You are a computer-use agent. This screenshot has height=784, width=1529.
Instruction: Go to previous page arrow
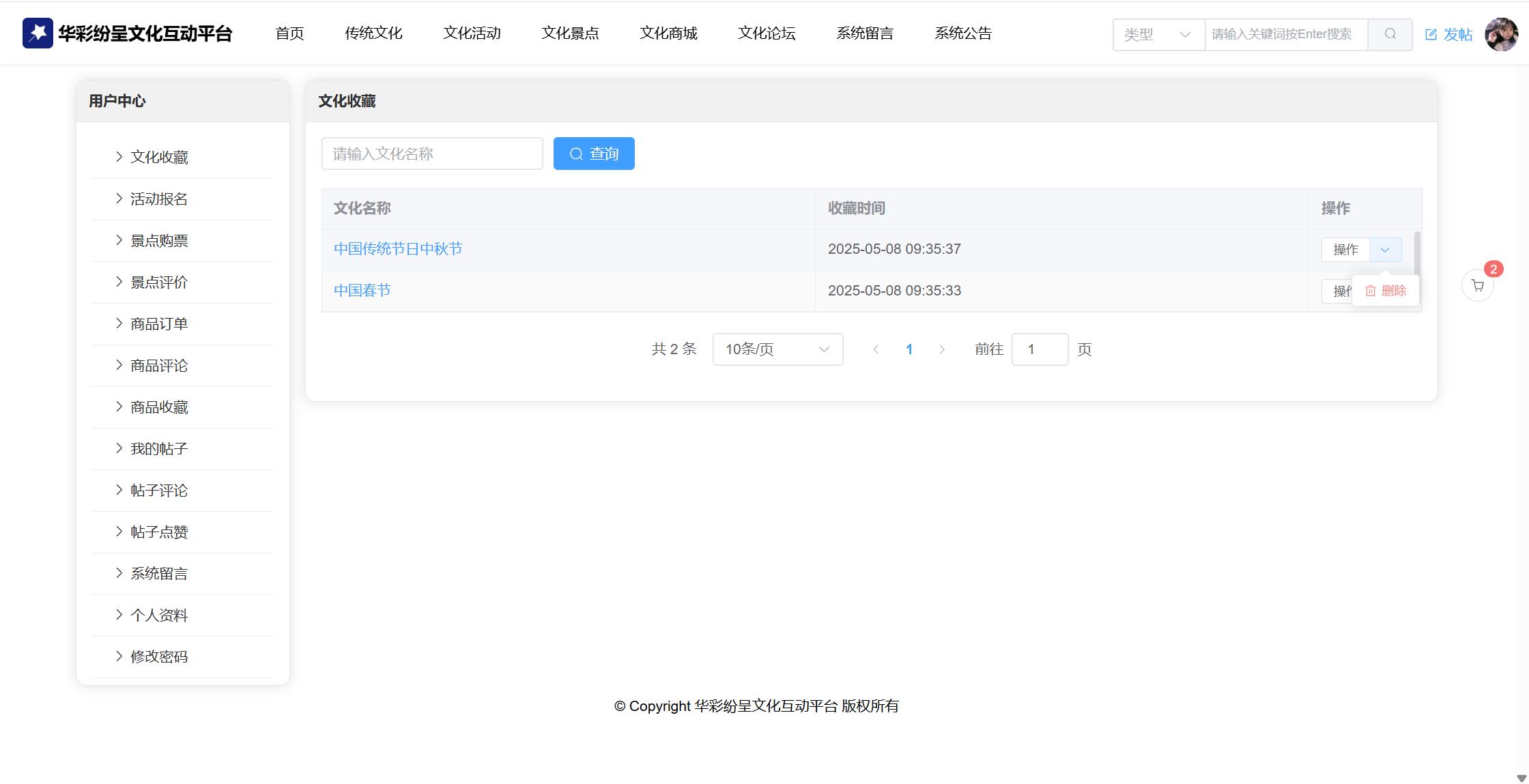pyautogui.click(x=876, y=349)
